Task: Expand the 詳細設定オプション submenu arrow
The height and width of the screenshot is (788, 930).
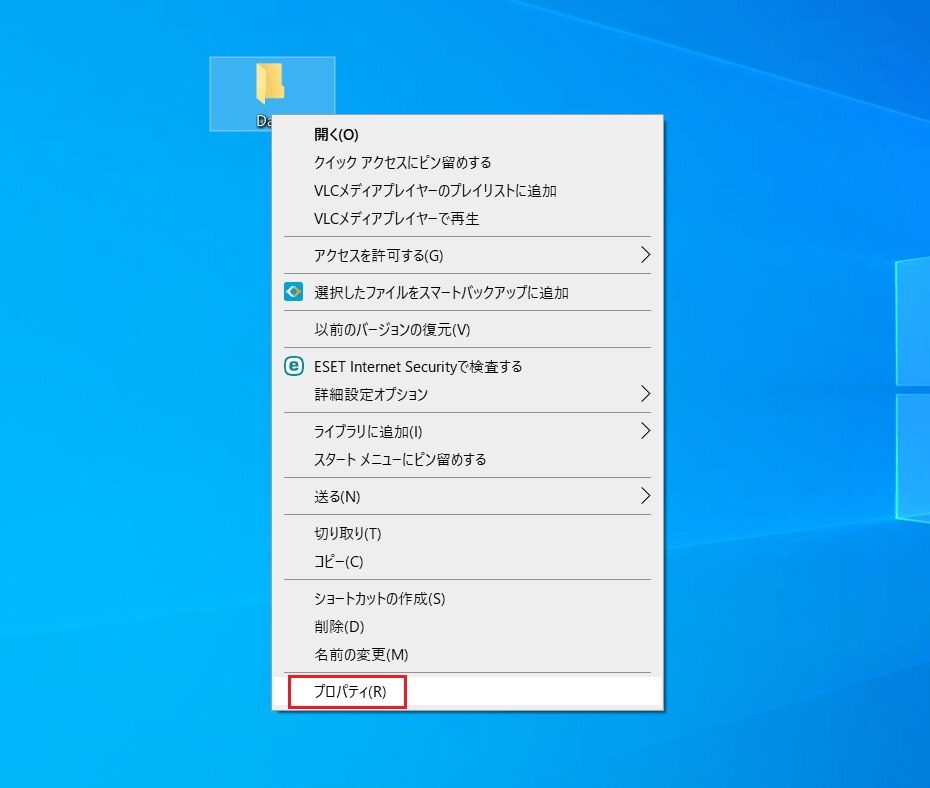Action: [x=645, y=394]
